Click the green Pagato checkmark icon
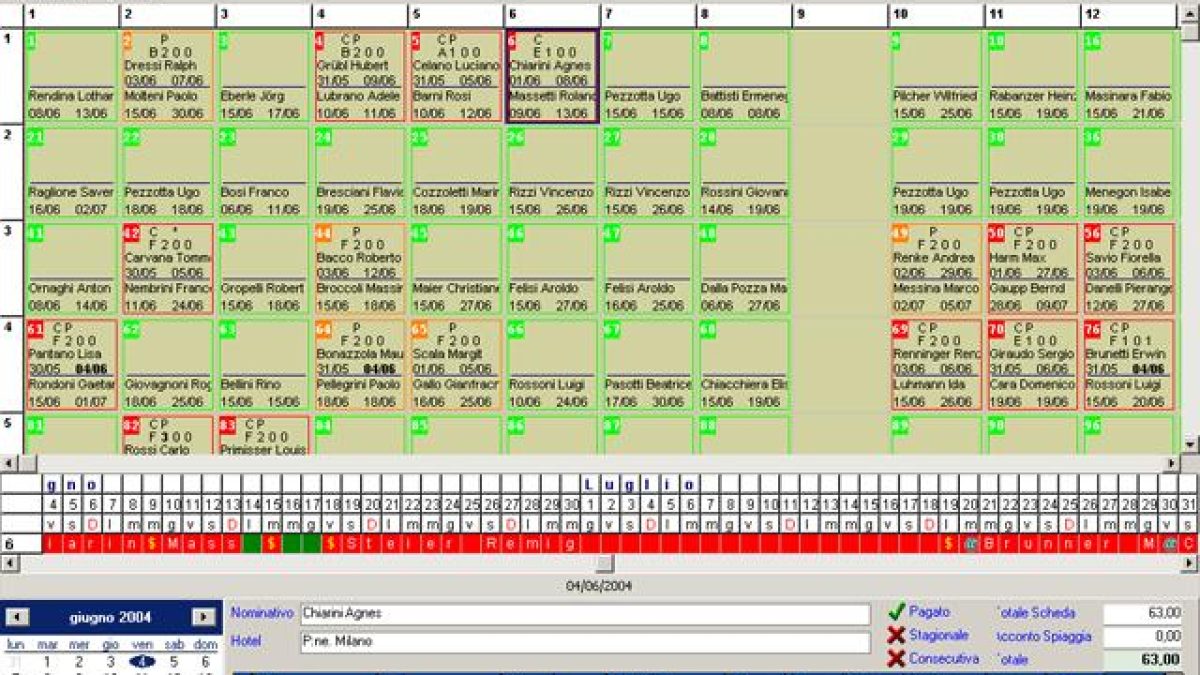1200x675 pixels. 896,611
